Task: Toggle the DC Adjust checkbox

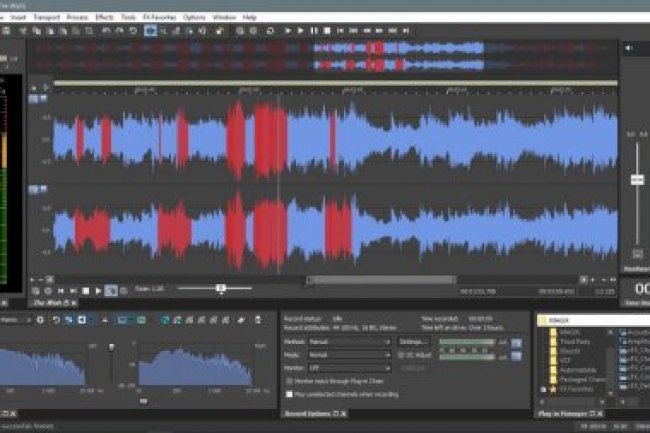Action: tap(402, 354)
